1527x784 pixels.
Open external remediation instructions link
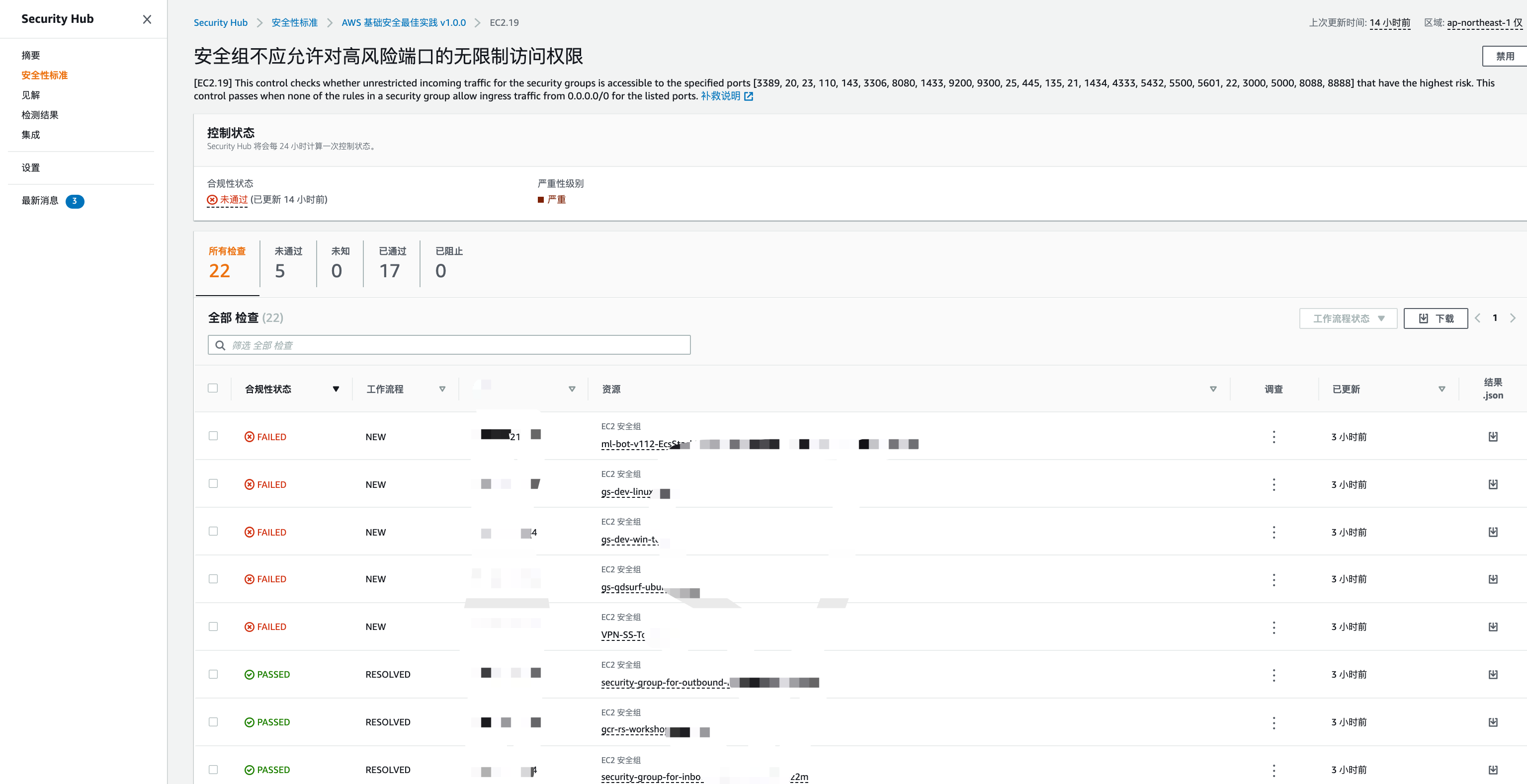point(727,96)
